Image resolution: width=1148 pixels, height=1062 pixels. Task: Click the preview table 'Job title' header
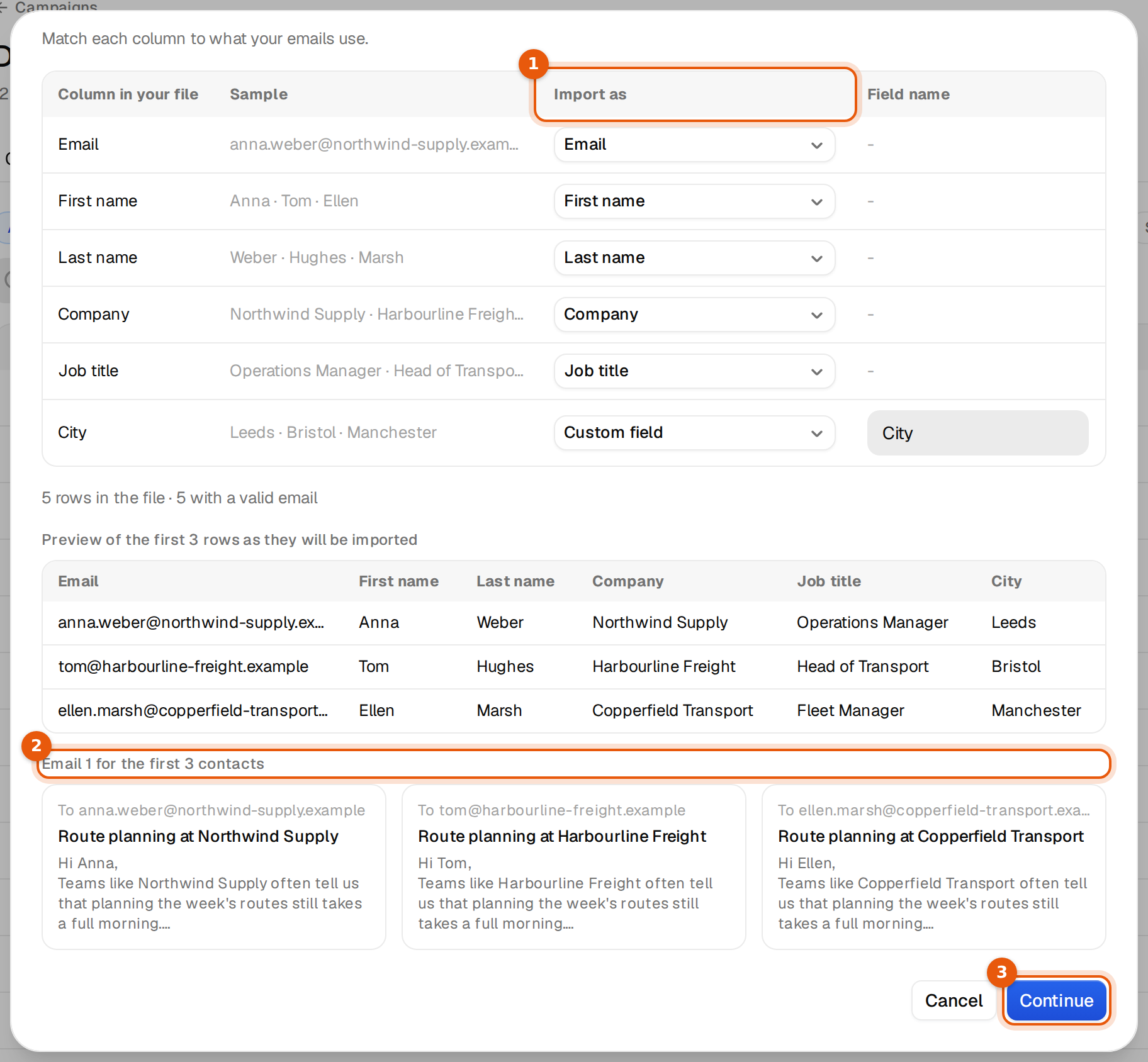(828, 581)
